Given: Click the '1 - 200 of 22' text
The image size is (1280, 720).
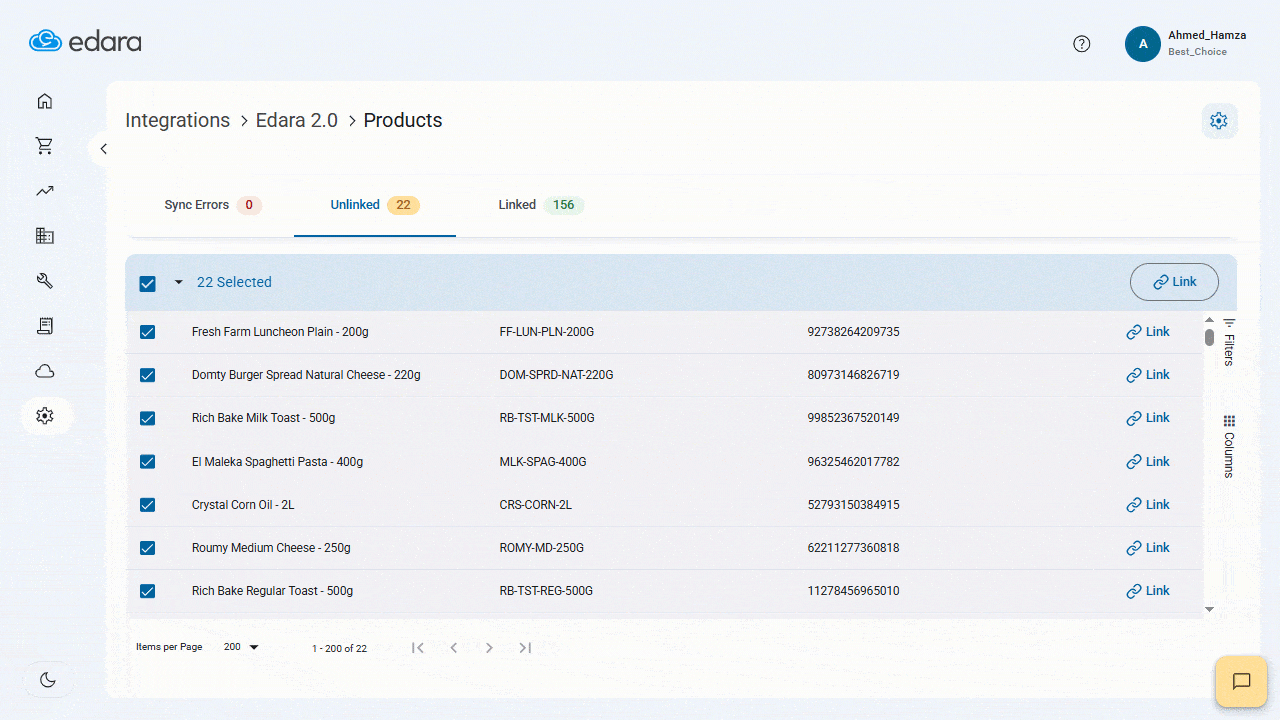Looking at the screenshot, I should pyautogui.click(x=339, y=649).
